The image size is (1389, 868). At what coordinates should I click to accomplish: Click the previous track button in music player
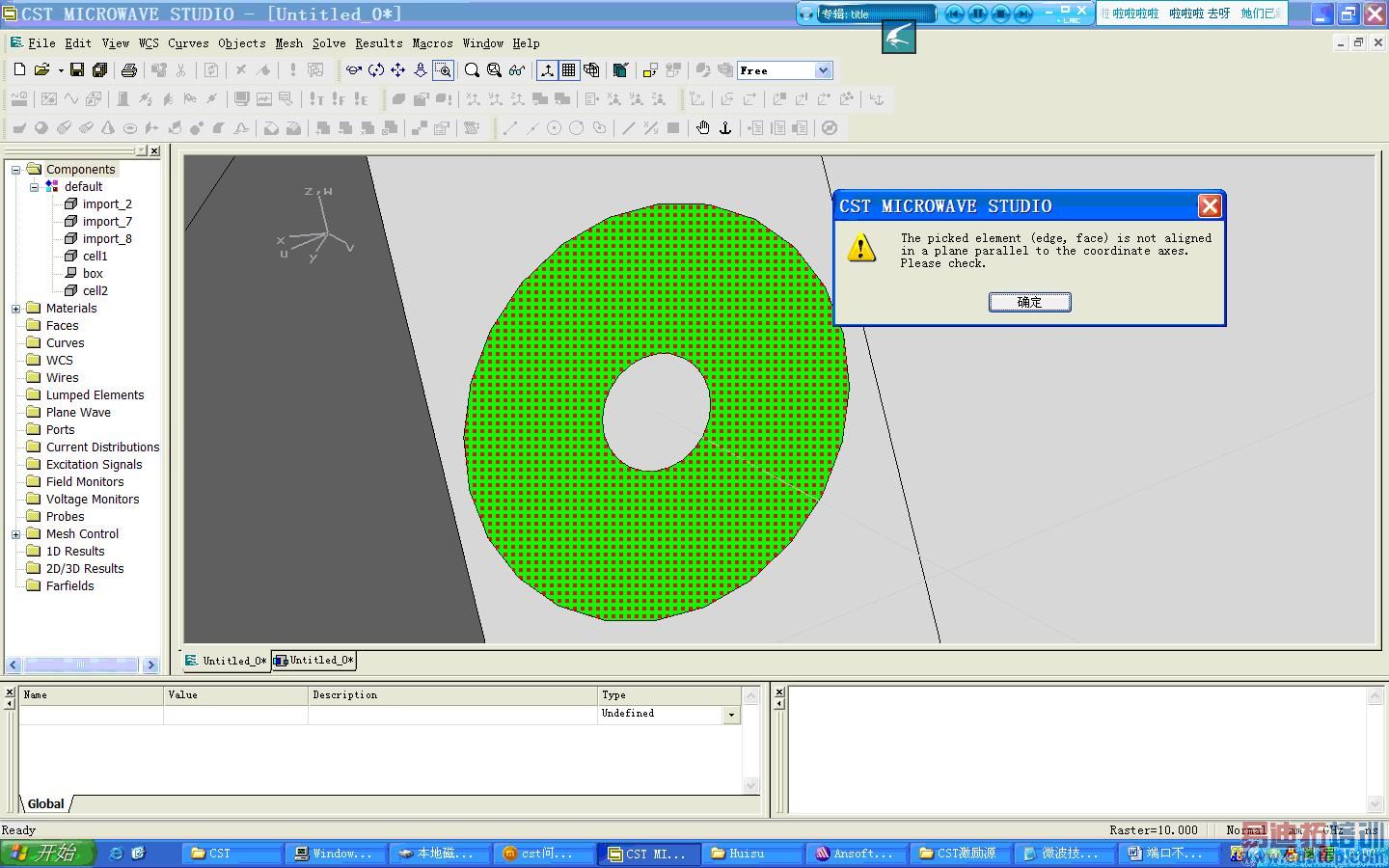954,14
